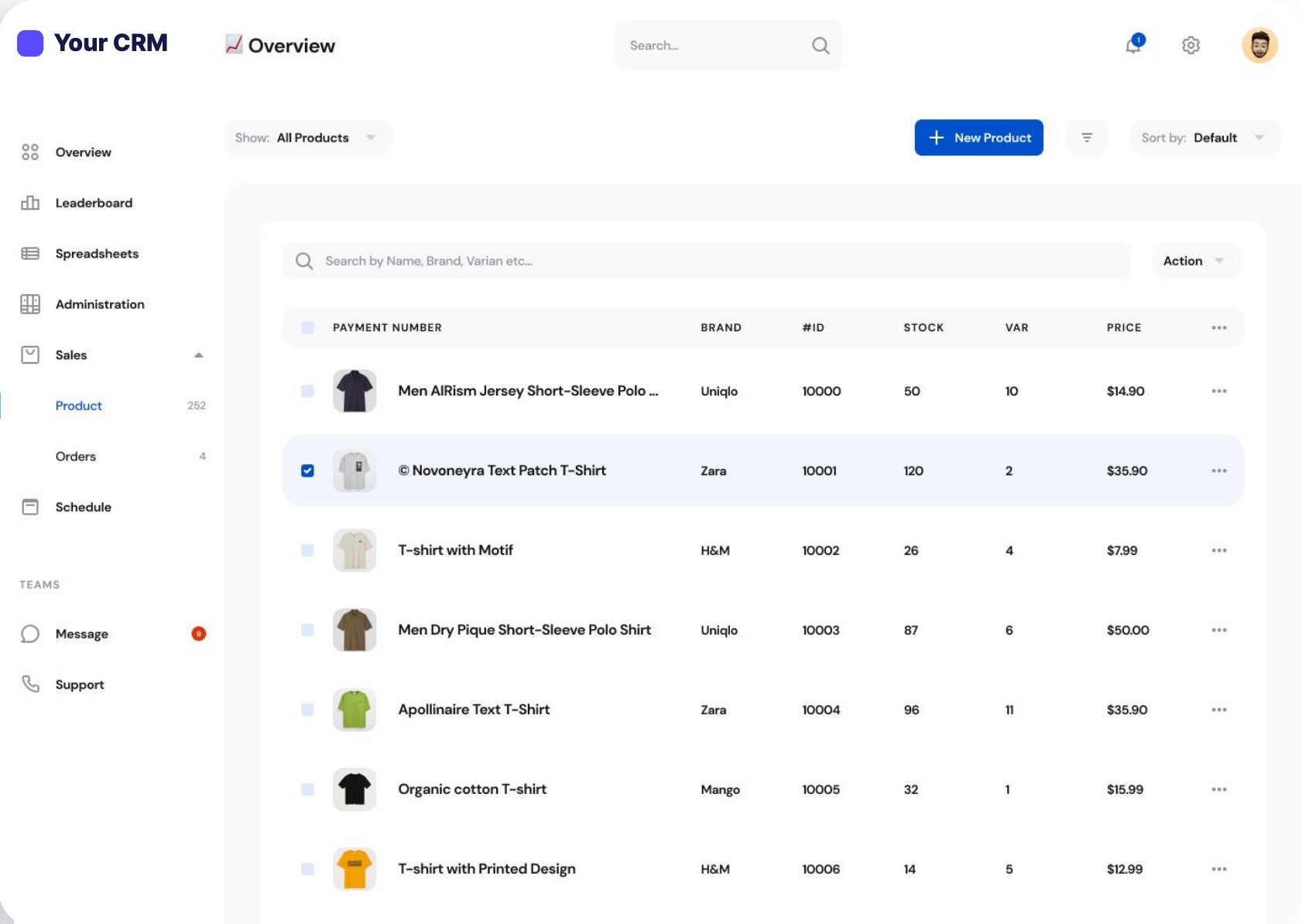1302x924 pixels.
Task: Check the Men AIRism Jersey Polo checkbox
Action: (307, 391)
